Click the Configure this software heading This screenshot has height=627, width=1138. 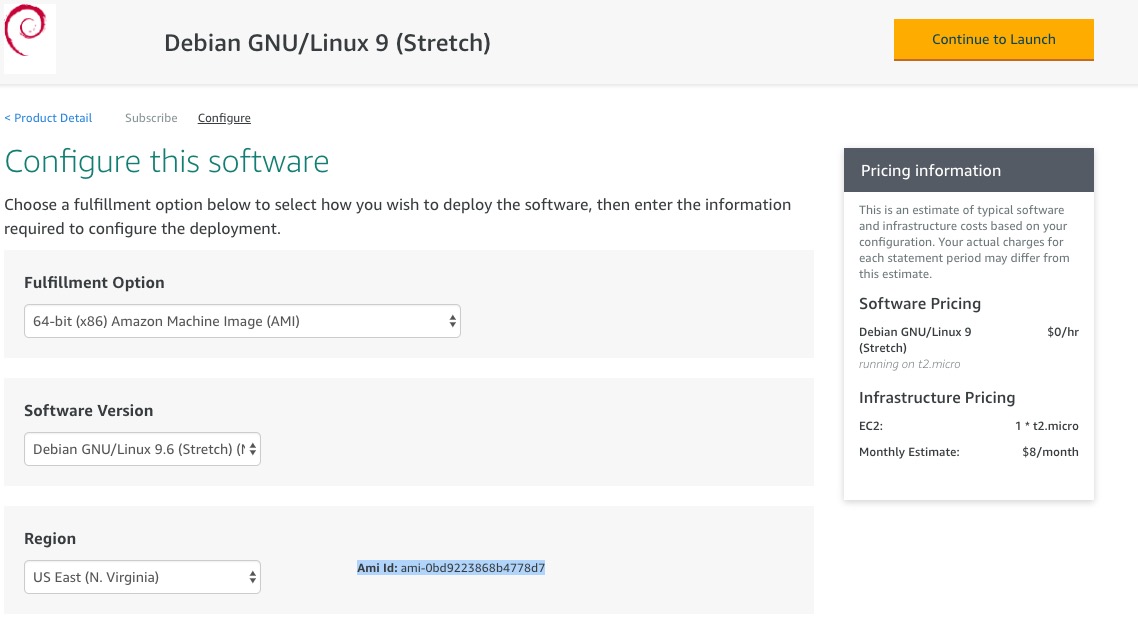(x=167, y=160)
